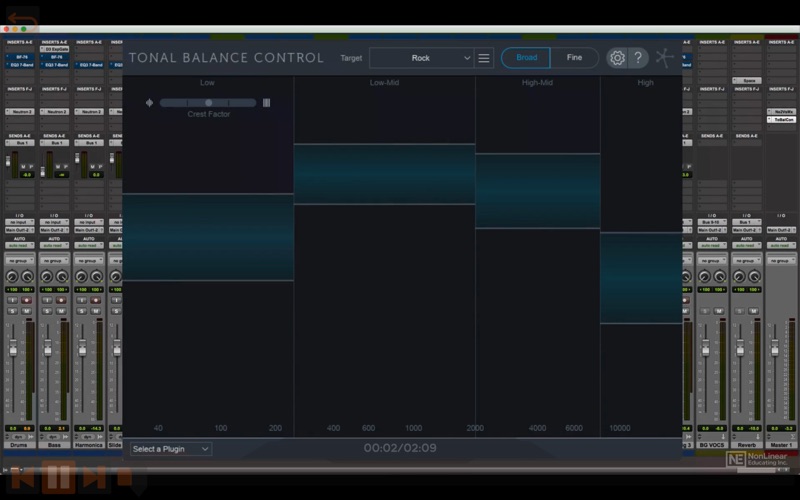Click Reverb left pan knob
This screenshot has width=800, height=500.
coord(739,277)
